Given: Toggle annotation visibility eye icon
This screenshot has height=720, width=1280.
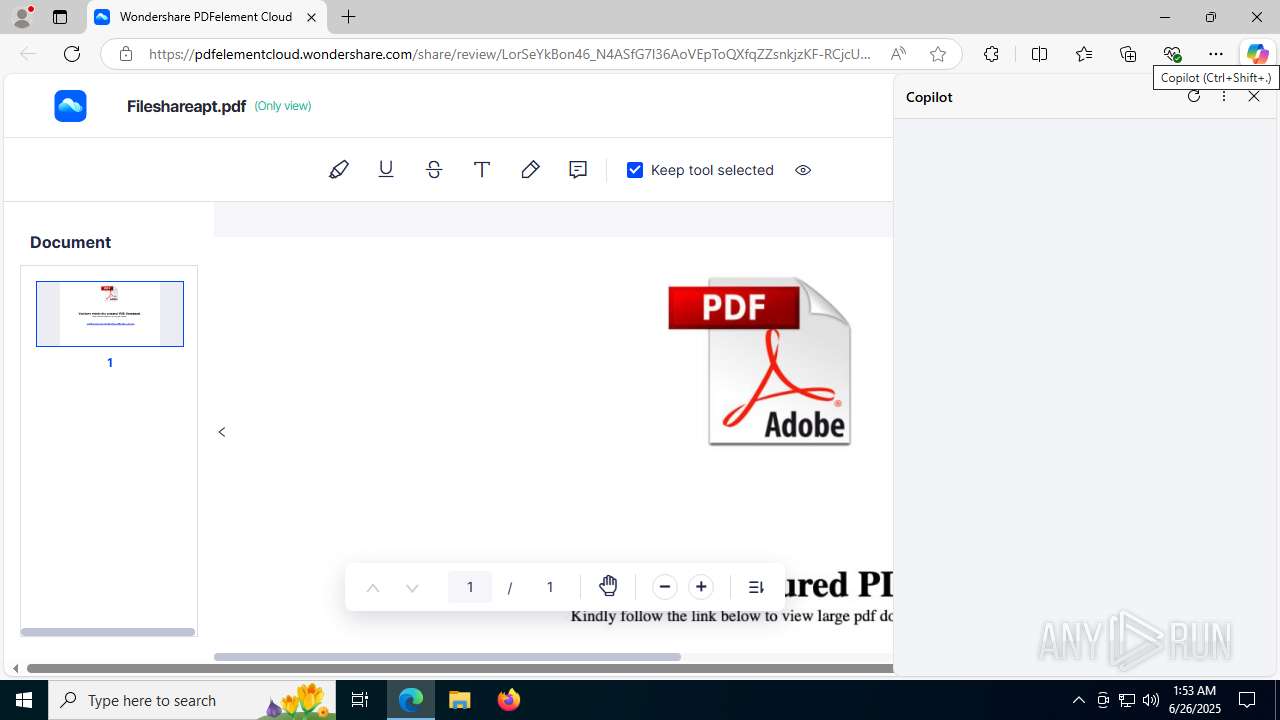Looking at the screenshot, I should [x=803, y=170].
